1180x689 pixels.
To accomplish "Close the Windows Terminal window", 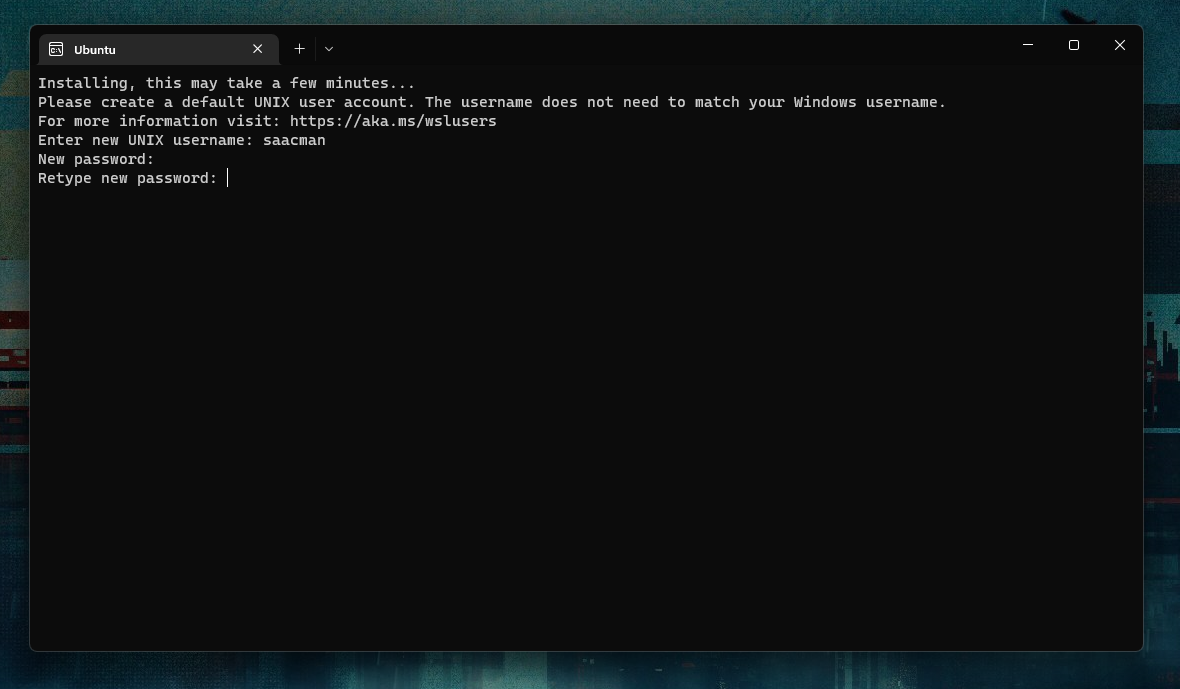I will pyautogui.click(x=1120, y=45).
